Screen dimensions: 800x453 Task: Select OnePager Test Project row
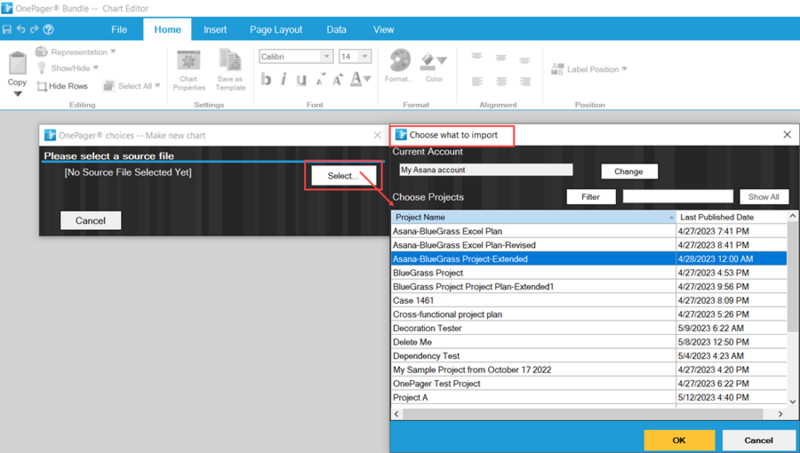pyautogui.click(x=589, y=383)
